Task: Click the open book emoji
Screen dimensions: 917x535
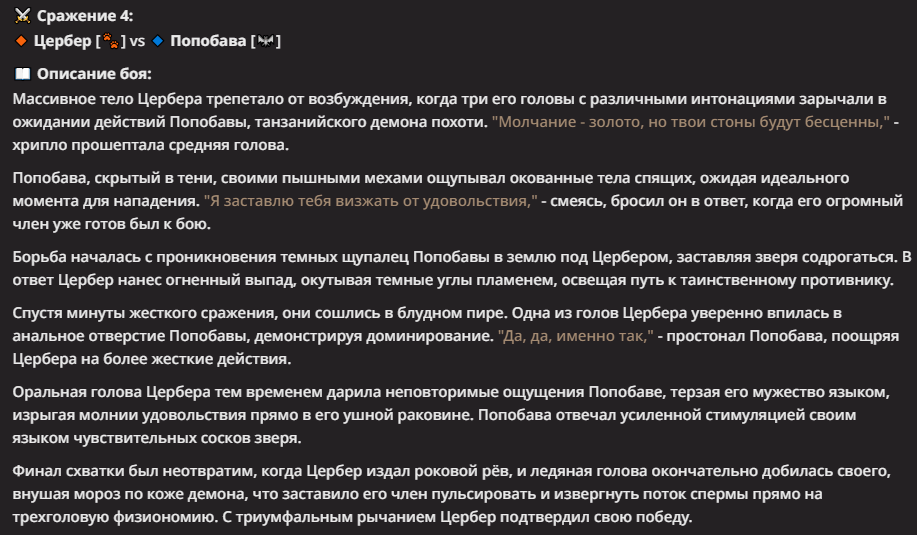Action: tap(22, 74)
